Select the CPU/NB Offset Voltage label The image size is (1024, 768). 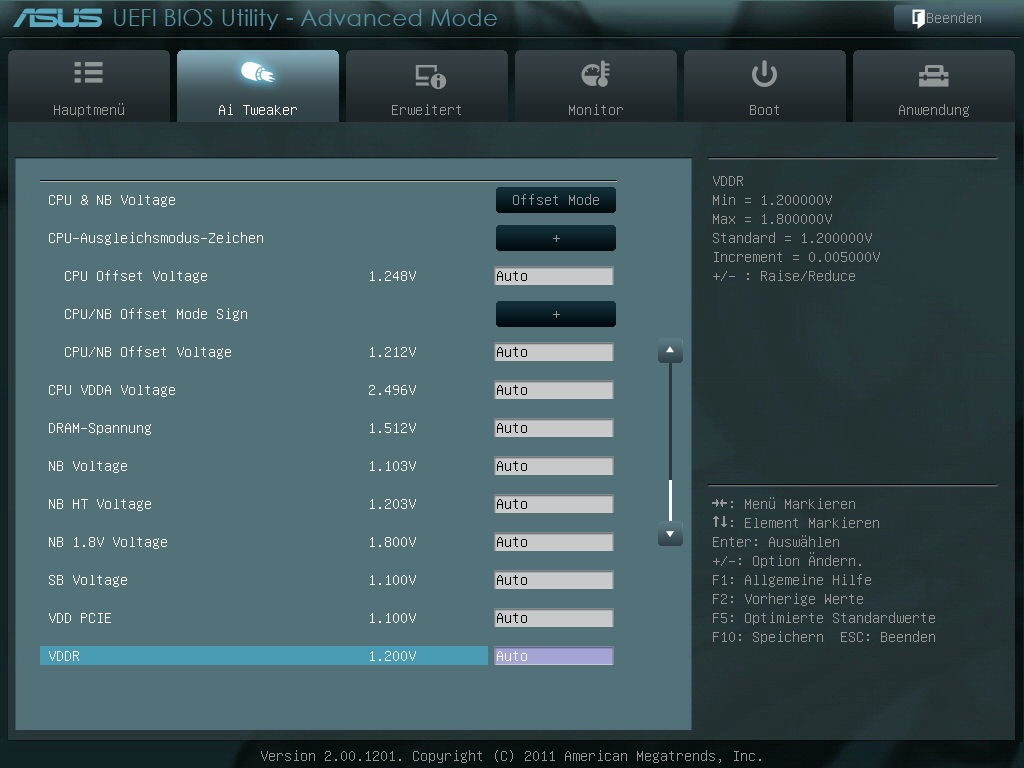click(x=148, y=352)
